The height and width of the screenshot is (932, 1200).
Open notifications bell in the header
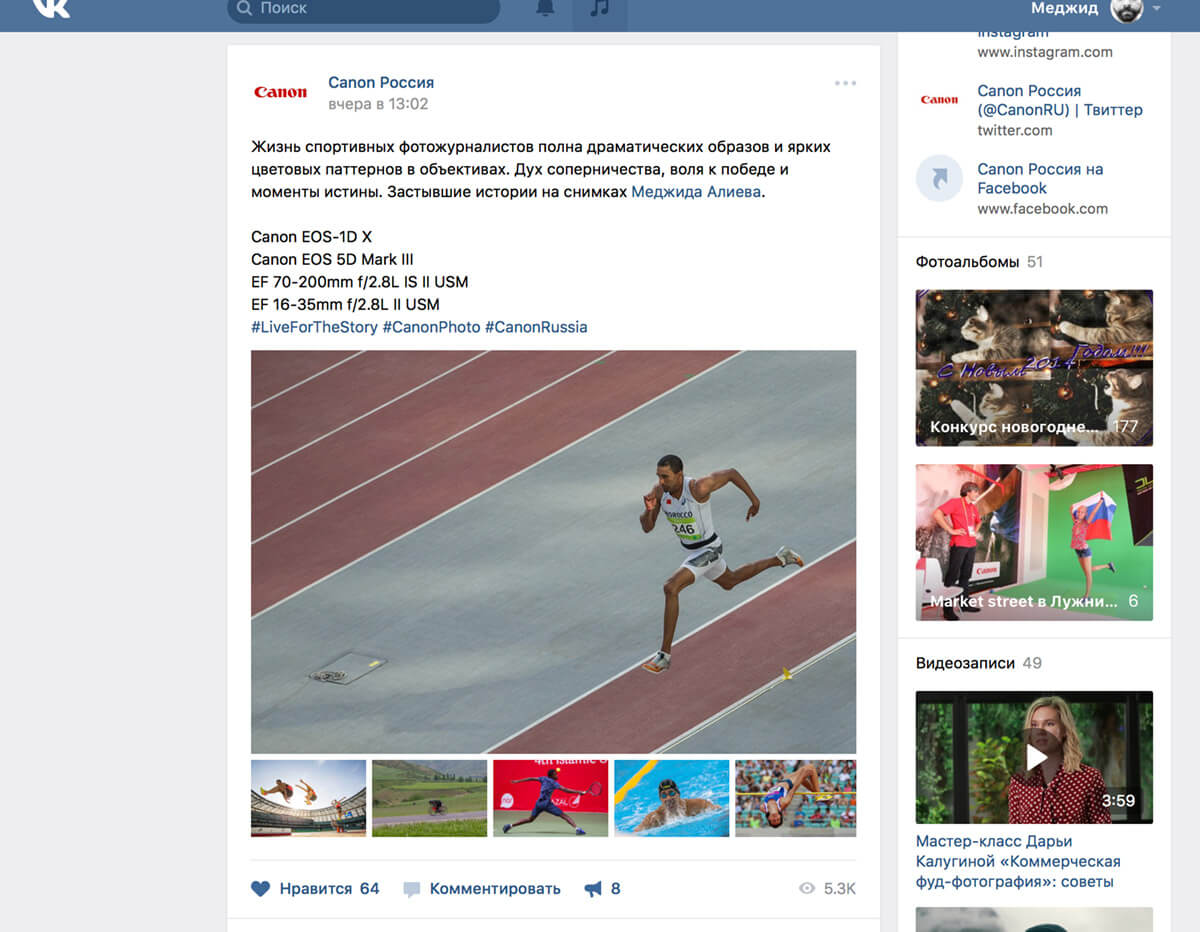tap(545, 8)
